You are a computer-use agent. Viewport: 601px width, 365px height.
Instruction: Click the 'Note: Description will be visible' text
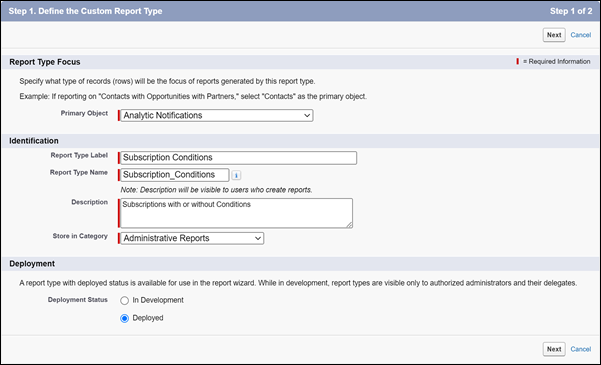pos(217,190)
